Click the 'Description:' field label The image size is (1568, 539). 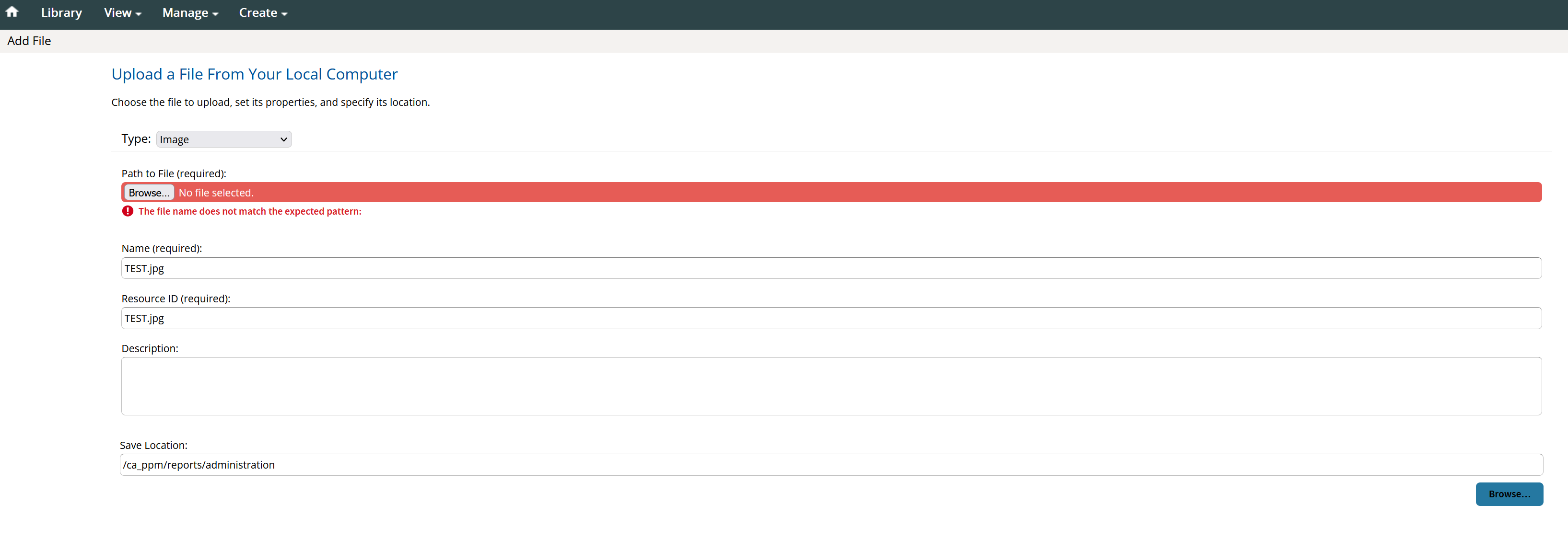coord(150,349)
